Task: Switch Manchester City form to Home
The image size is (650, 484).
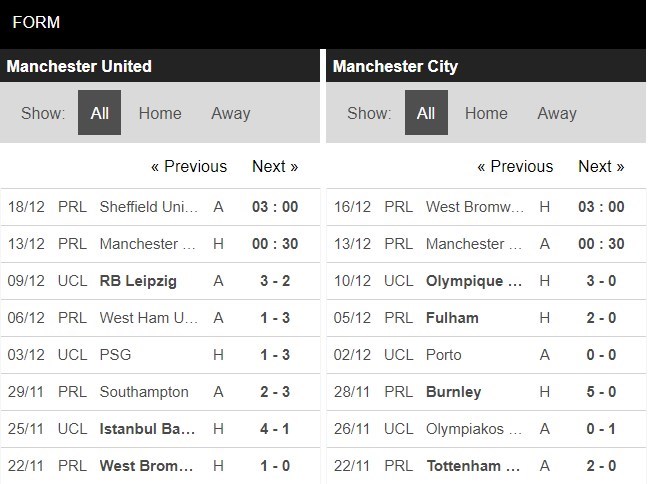Action: (x=486, y=113)
